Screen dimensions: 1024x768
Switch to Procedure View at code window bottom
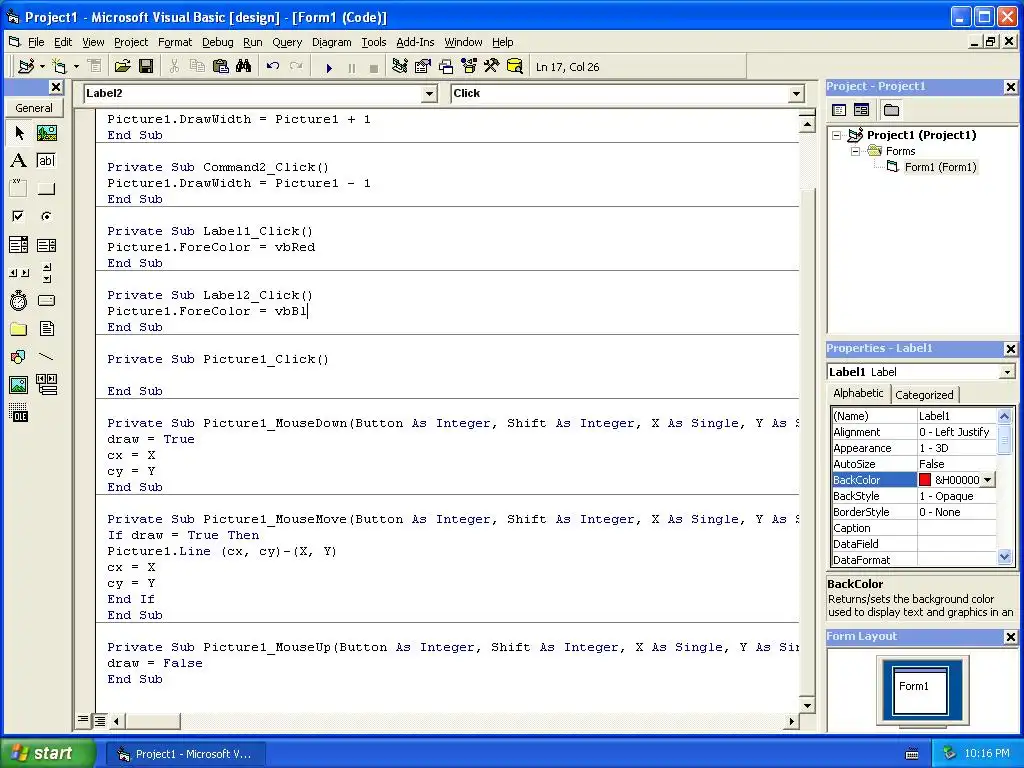pos(83,720)
